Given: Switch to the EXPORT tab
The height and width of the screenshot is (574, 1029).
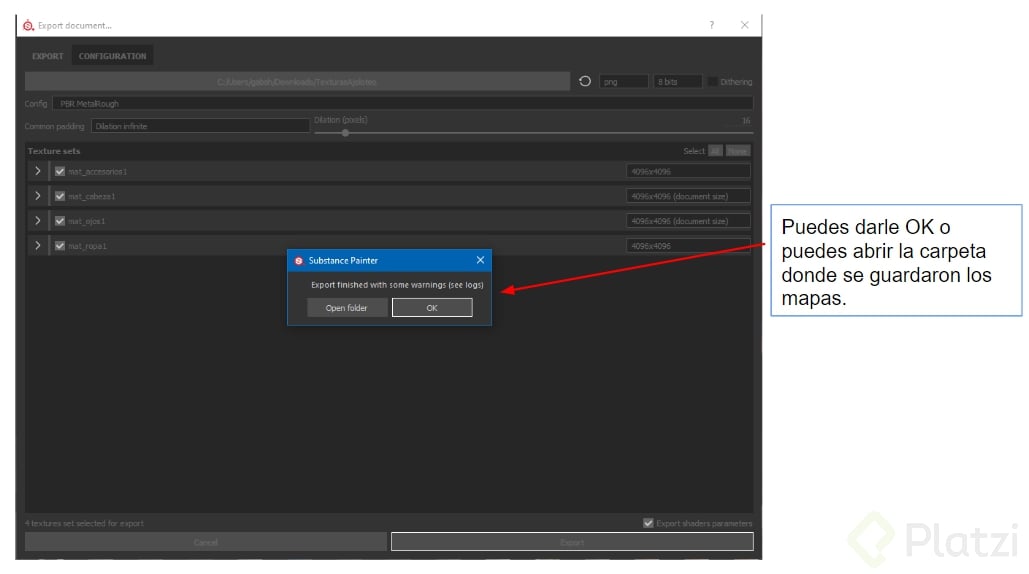Looking at the screenshot, I should click(x=48, y=56).
